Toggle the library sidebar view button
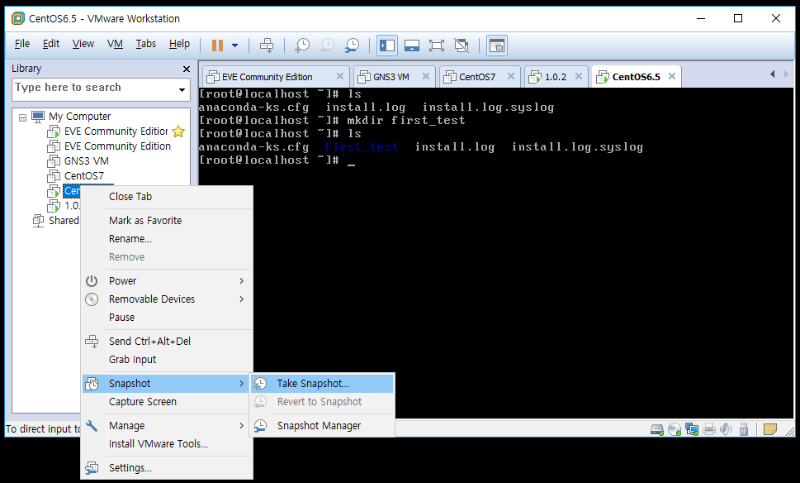Image resolution: width=800 pixels, height=483 pixels. tap(387, 45)
